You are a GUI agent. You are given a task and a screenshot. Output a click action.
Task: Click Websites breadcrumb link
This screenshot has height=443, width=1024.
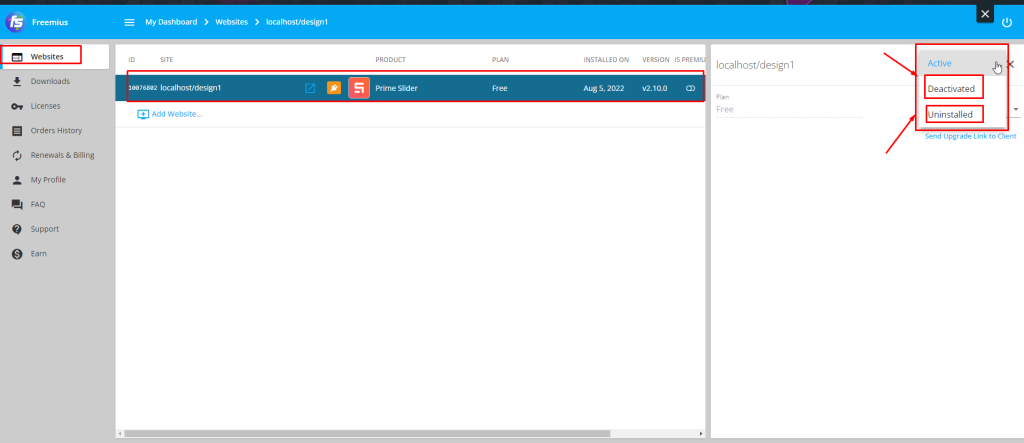(232, 22)
